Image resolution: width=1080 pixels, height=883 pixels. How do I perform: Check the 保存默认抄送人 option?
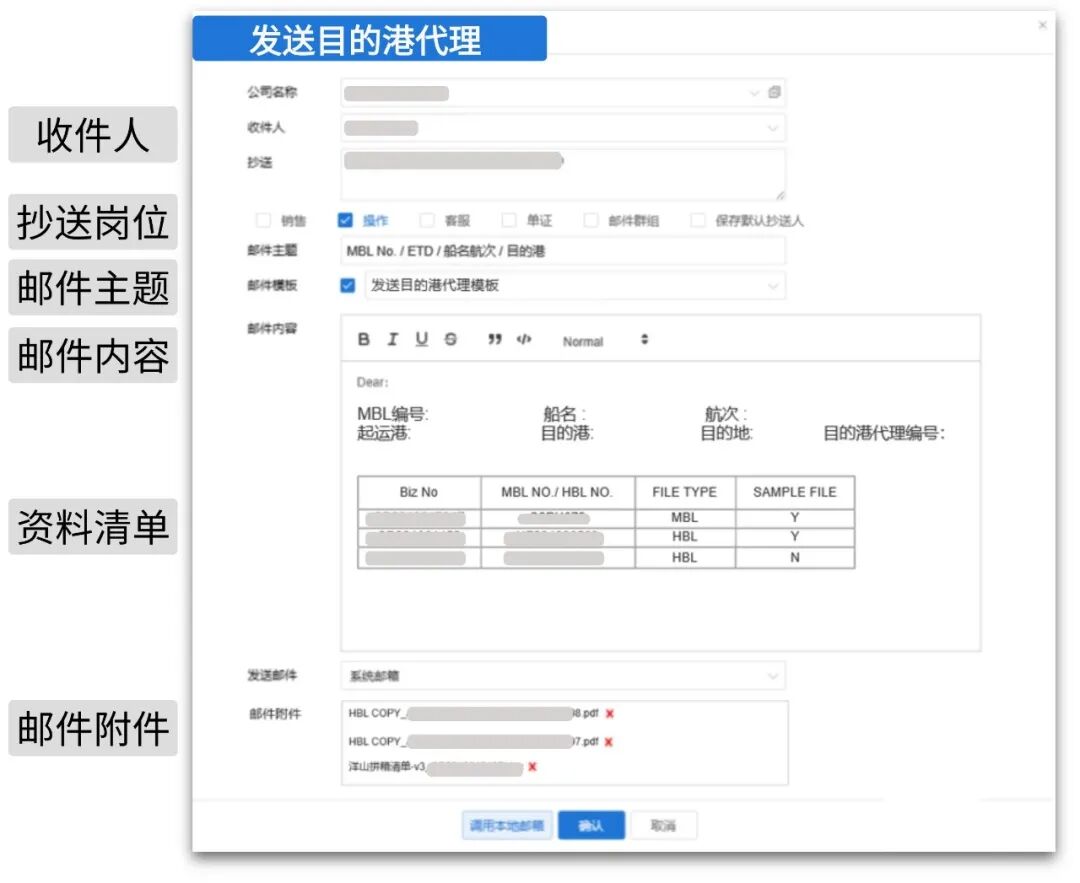click(697, 220)
